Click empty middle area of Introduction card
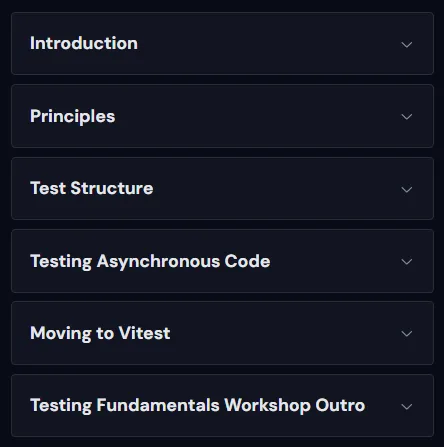Viewport: 444px width, 447px height. [x=267, y=43]
